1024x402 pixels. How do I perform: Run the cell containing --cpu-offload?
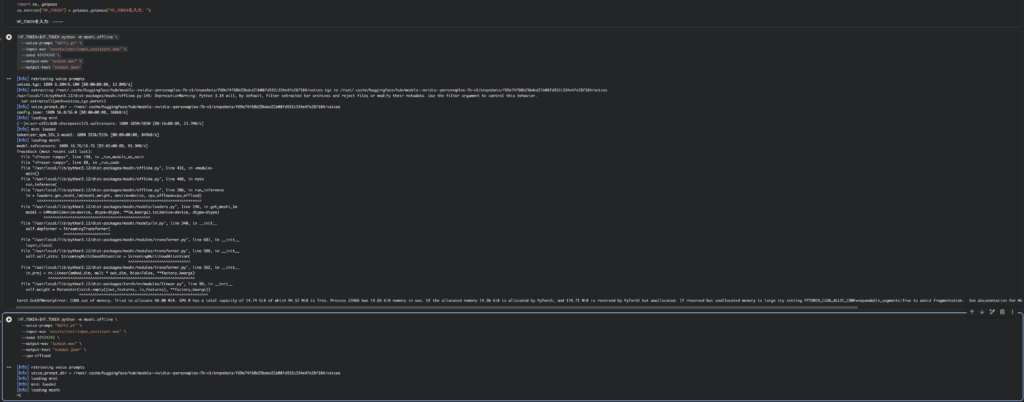[9, 318]
